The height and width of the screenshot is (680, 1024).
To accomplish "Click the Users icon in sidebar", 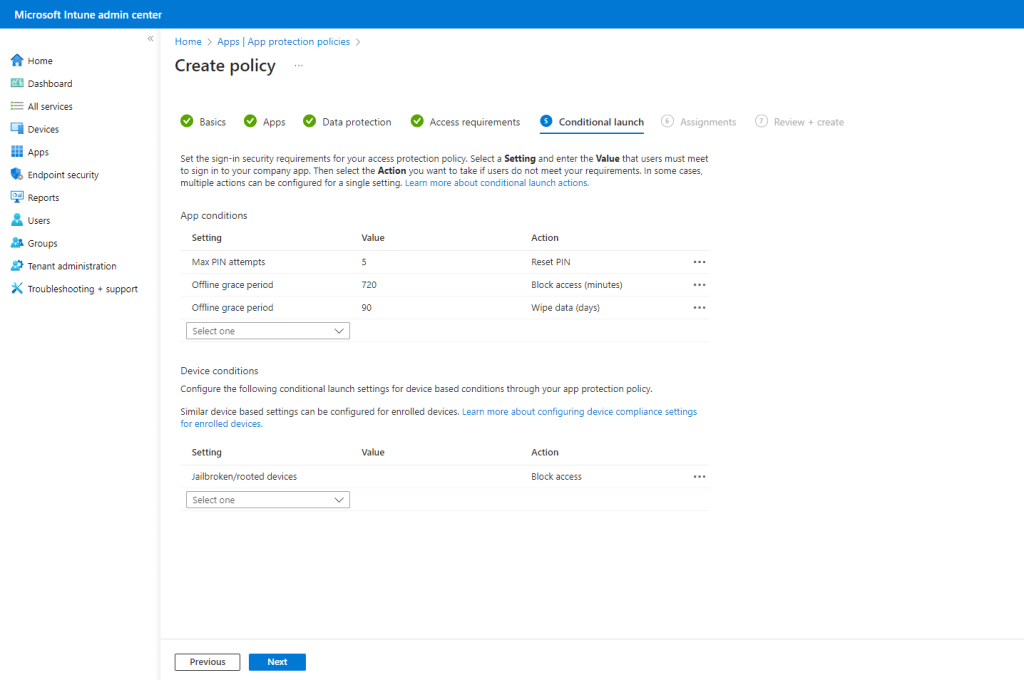I will [x=17, y=220].
